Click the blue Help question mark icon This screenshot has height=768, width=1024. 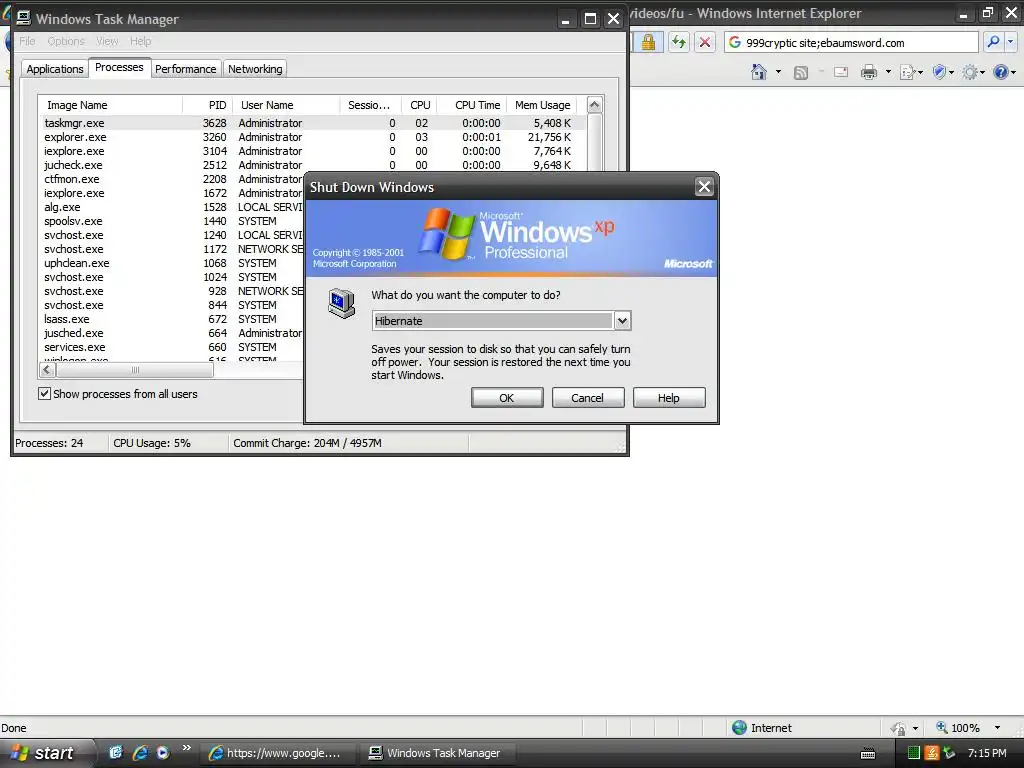(x=1000, y=72)
